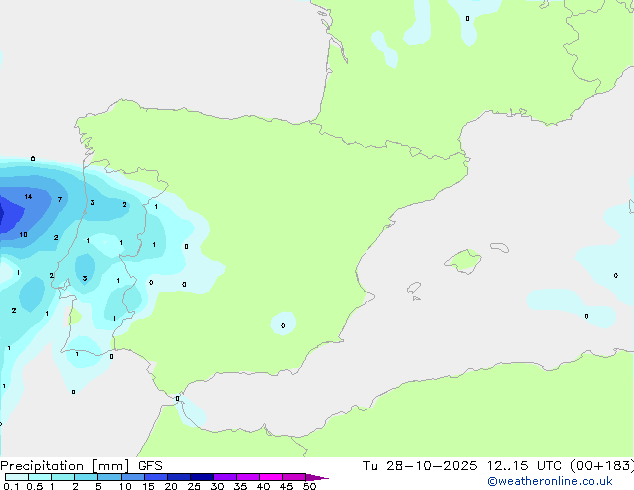Click the legend scale label '25'
Screen dimensions: 634x490
pyautogui.click(x=194, y=486)
